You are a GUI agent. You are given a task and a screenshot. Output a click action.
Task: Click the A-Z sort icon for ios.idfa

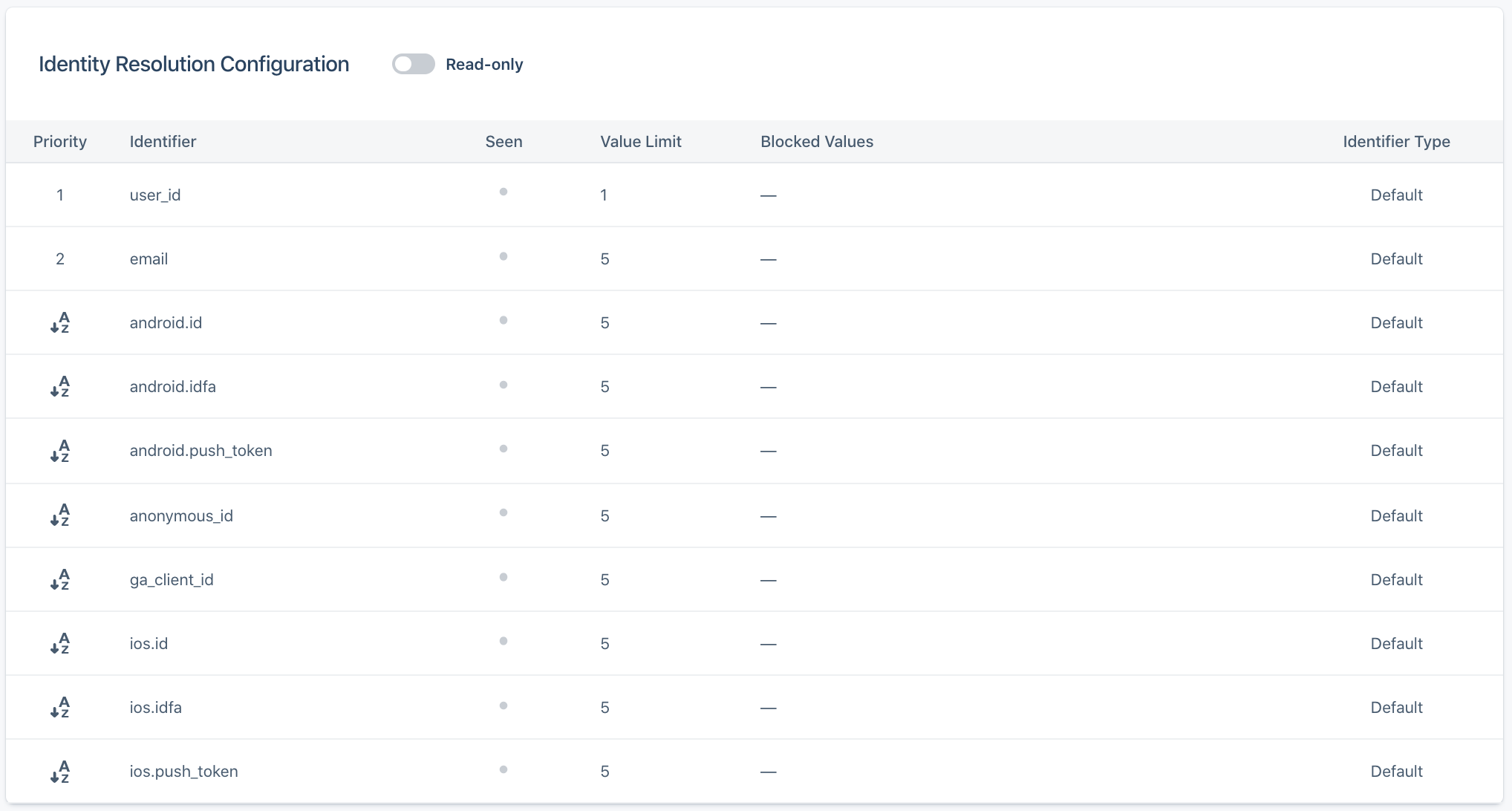(x=60, y=707)
